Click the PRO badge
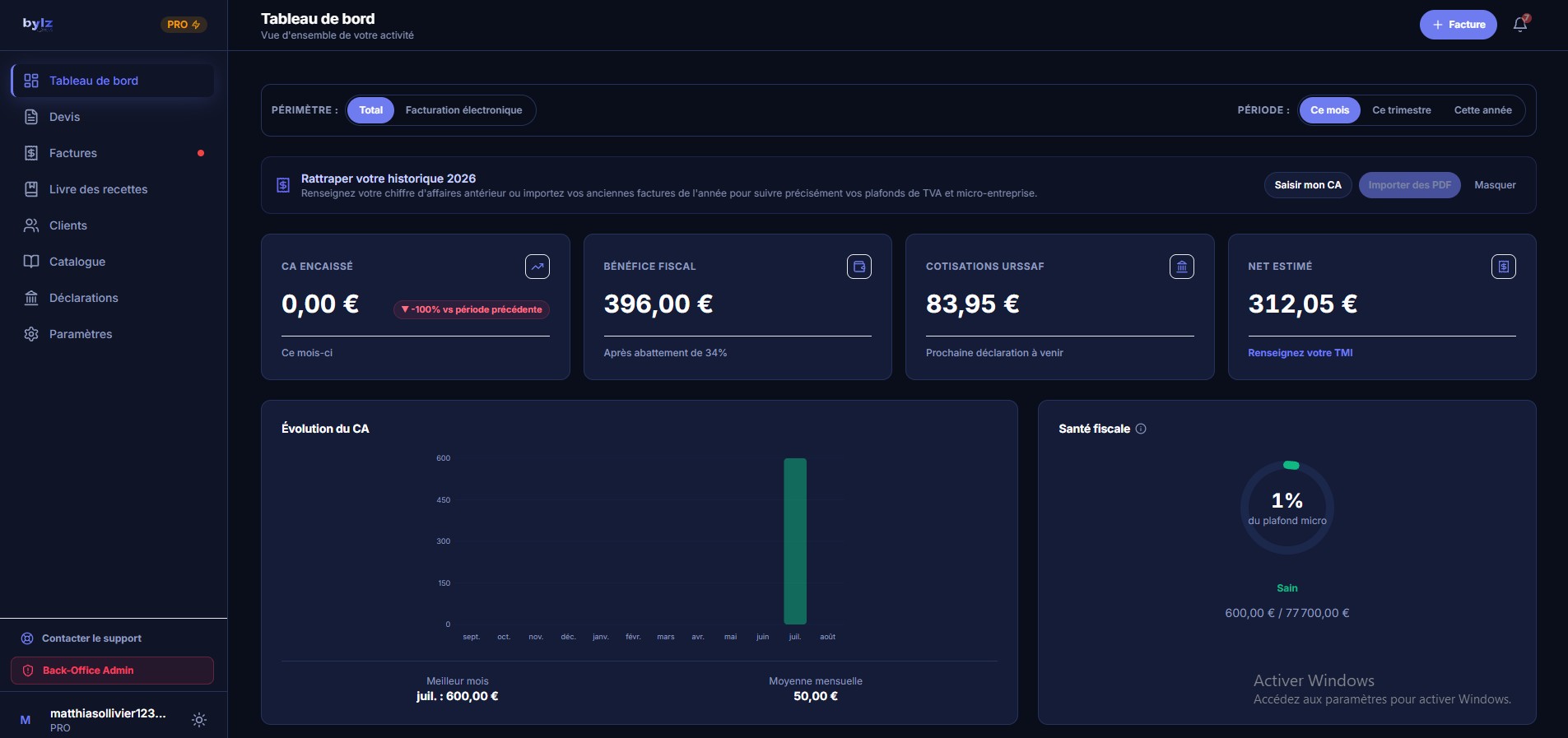The height and width of the screenshot is (738, 1568). [x=184, y=25]
